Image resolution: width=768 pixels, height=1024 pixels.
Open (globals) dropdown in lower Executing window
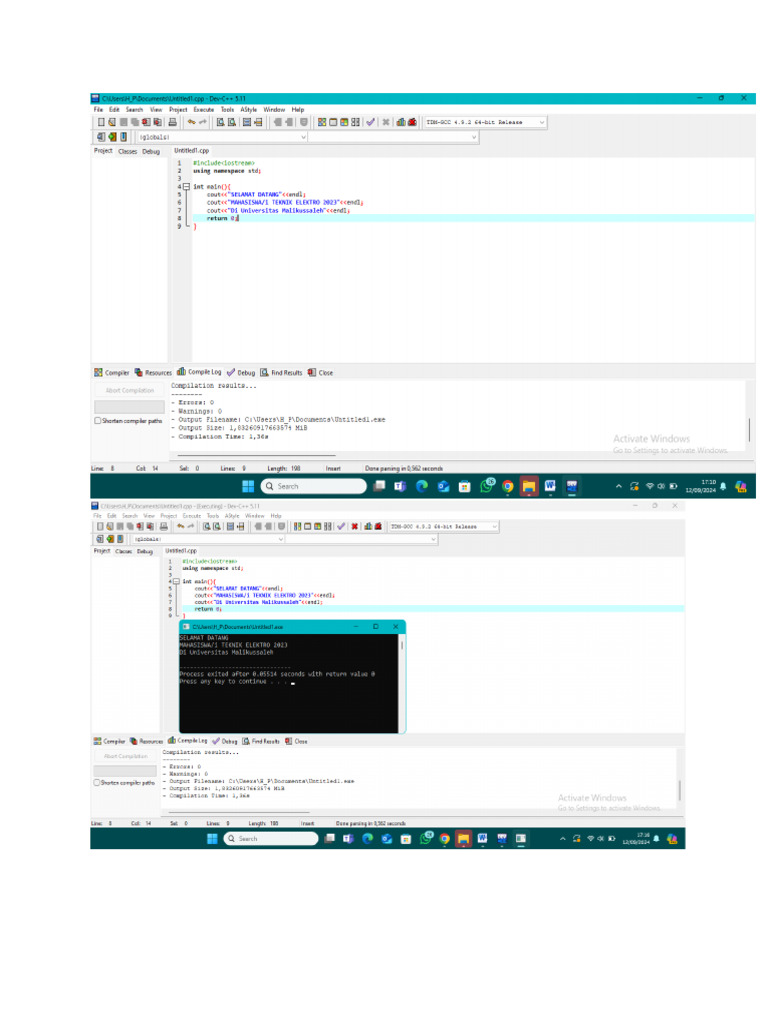click(x=281, y=539)
